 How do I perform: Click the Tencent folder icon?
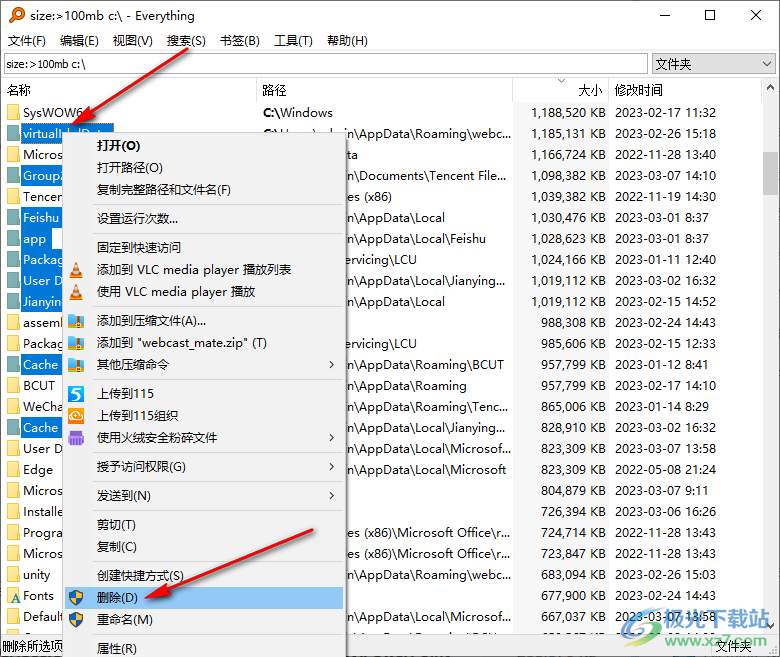pos(13,196)
